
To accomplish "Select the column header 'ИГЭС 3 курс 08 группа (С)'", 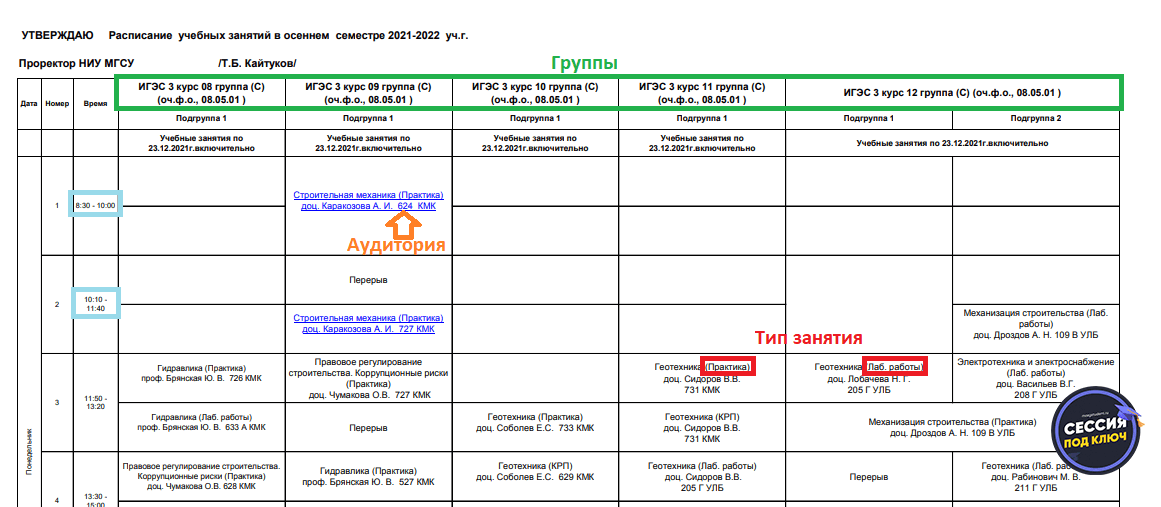I will point(201,93).
